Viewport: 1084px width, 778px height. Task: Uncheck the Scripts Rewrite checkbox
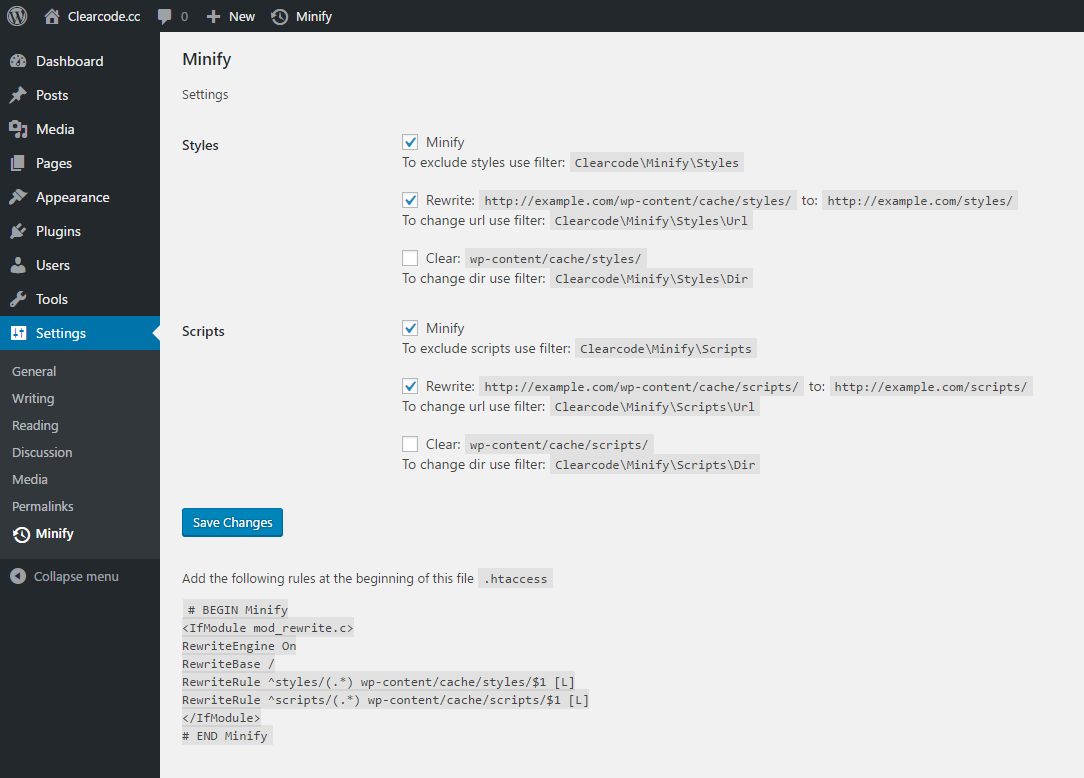(x=410, y=386)
